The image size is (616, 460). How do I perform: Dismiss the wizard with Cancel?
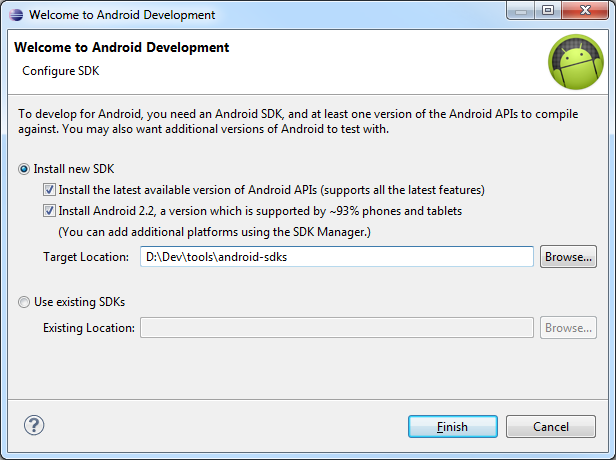coord(551,427)
